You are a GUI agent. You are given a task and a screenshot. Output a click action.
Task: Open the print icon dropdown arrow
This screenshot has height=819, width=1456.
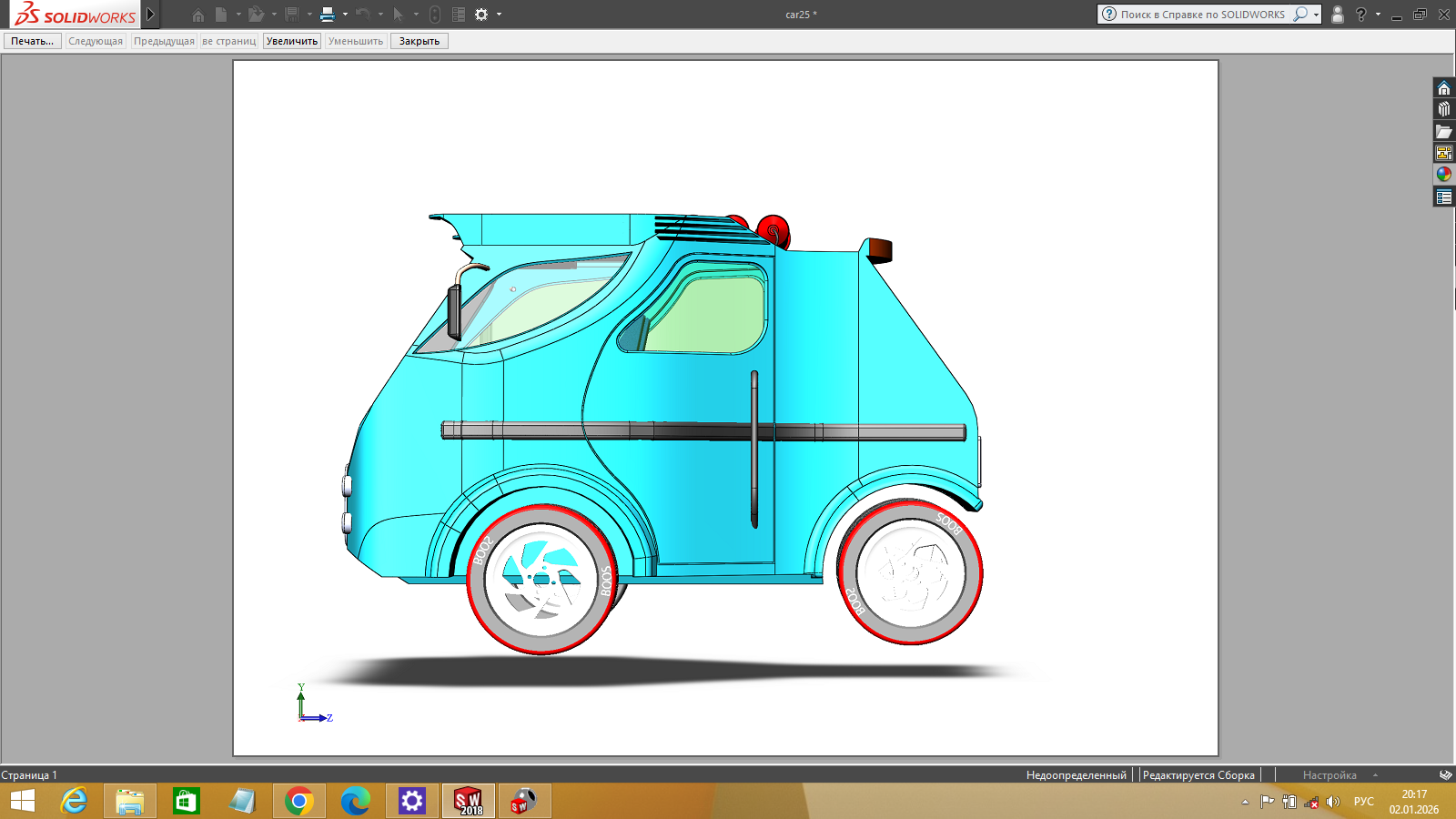345,15
